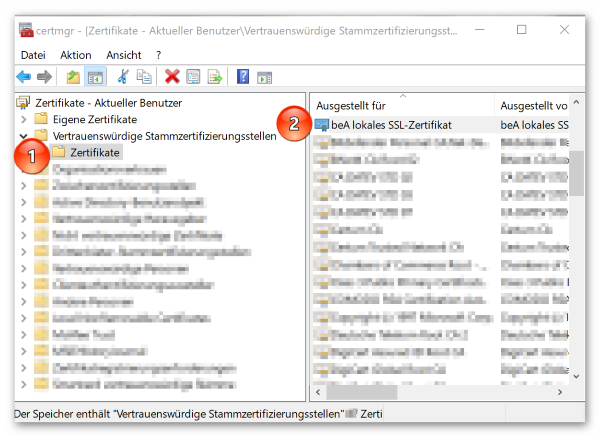Open the Datei menu

click(x=33, y=54)
